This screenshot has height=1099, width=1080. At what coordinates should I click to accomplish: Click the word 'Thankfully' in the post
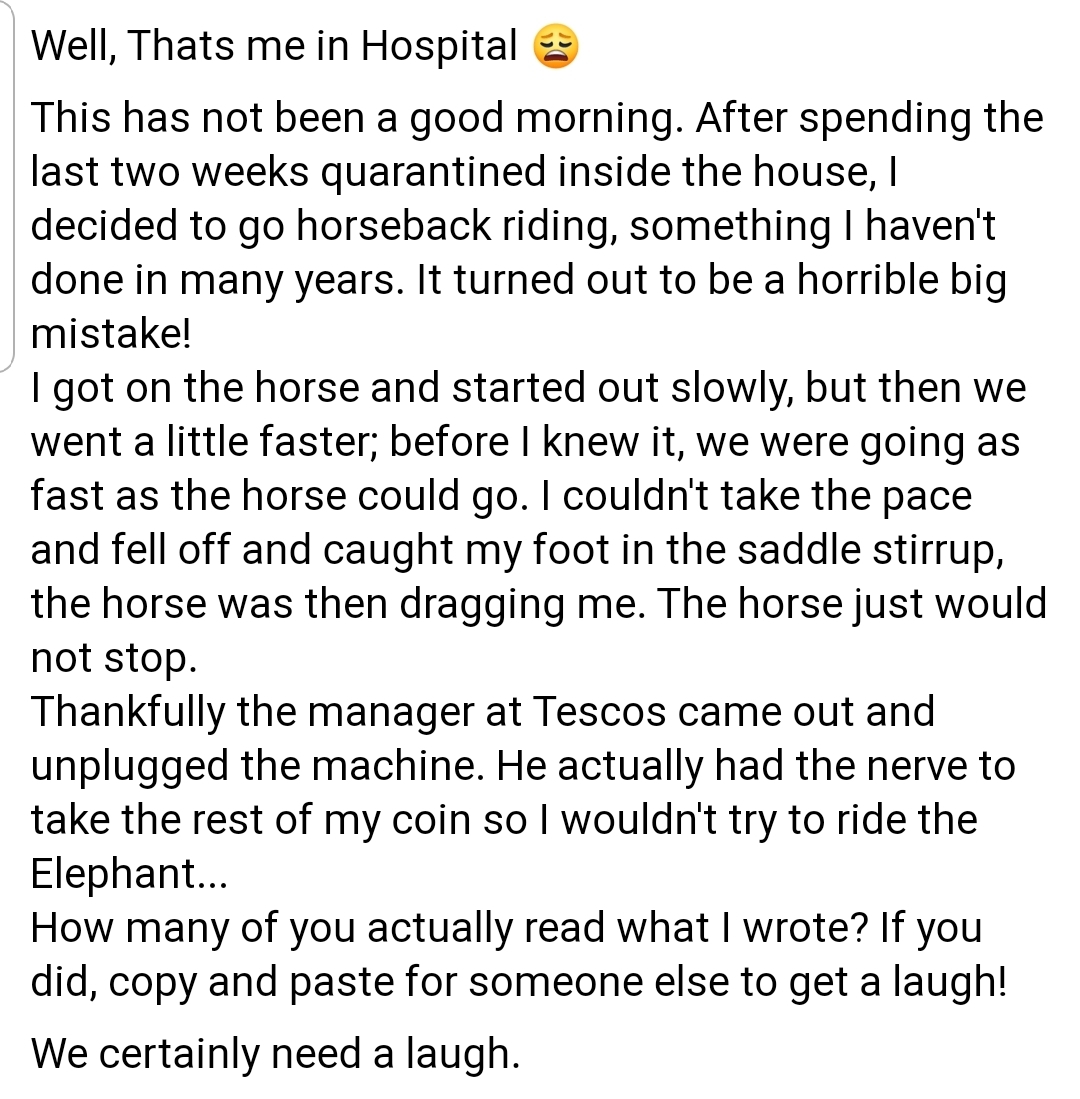[128, 712]
